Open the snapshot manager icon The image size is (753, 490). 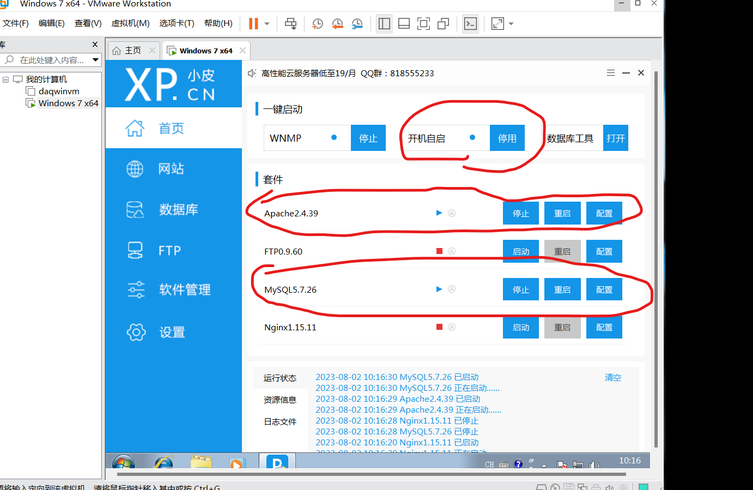click(357, 24)
